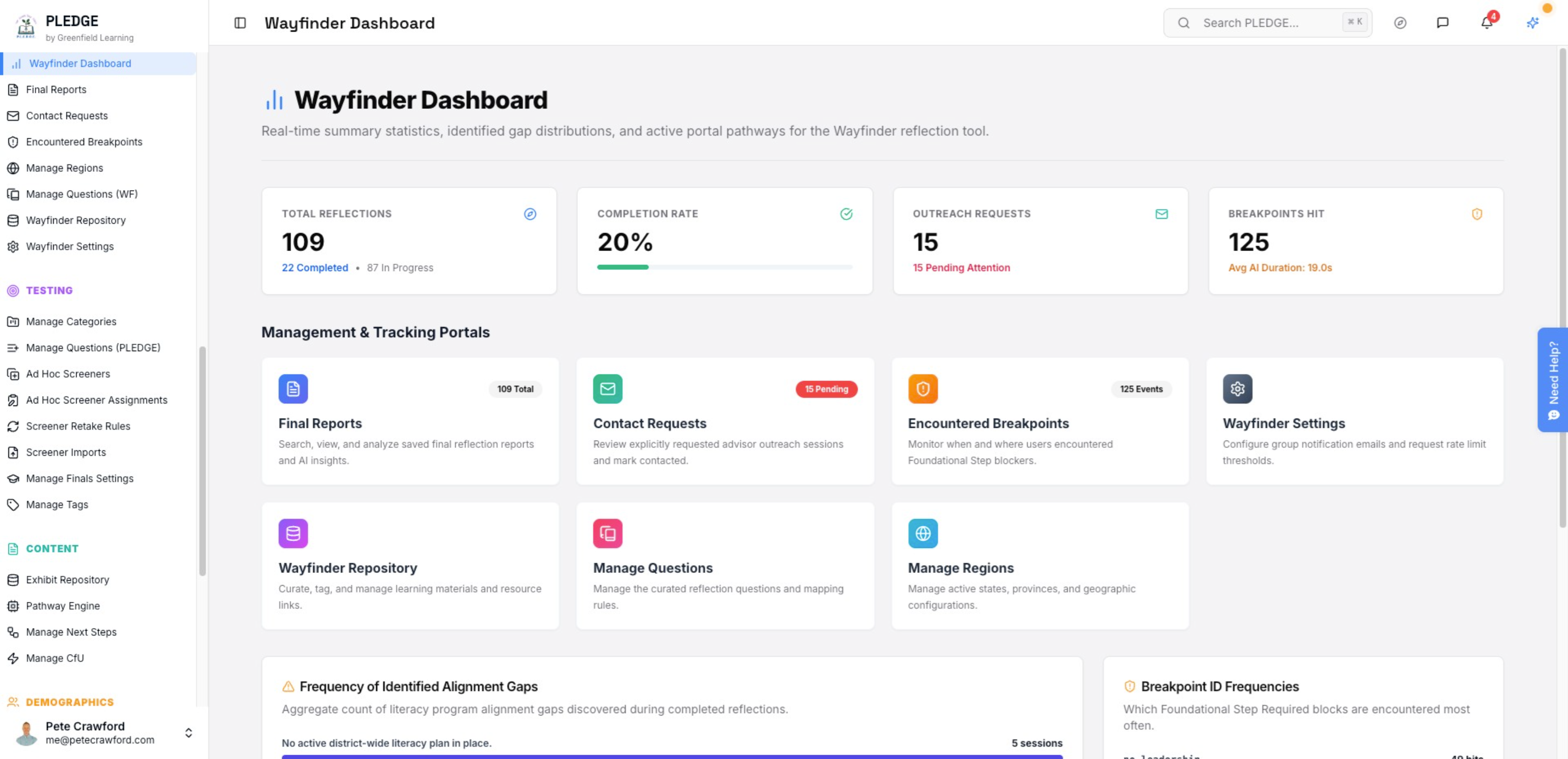Open Wayfinder Repository in sidebar
1568x759 pixels.
pyautogui.click(x=99, y=220)
